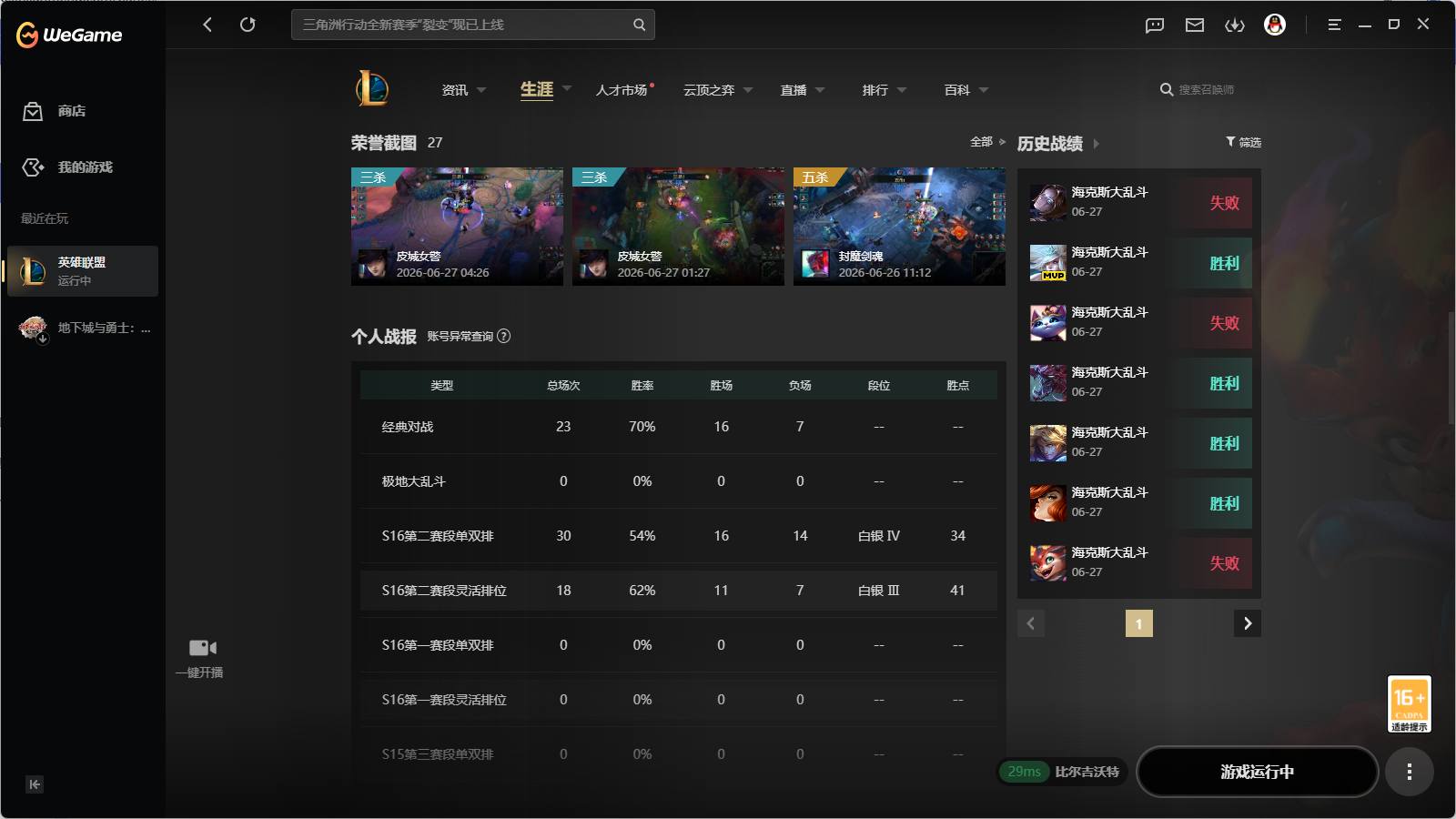Click the 账号异常查询 link
The height and width of the screenshot is (819, 1456).
pos(460,336)
